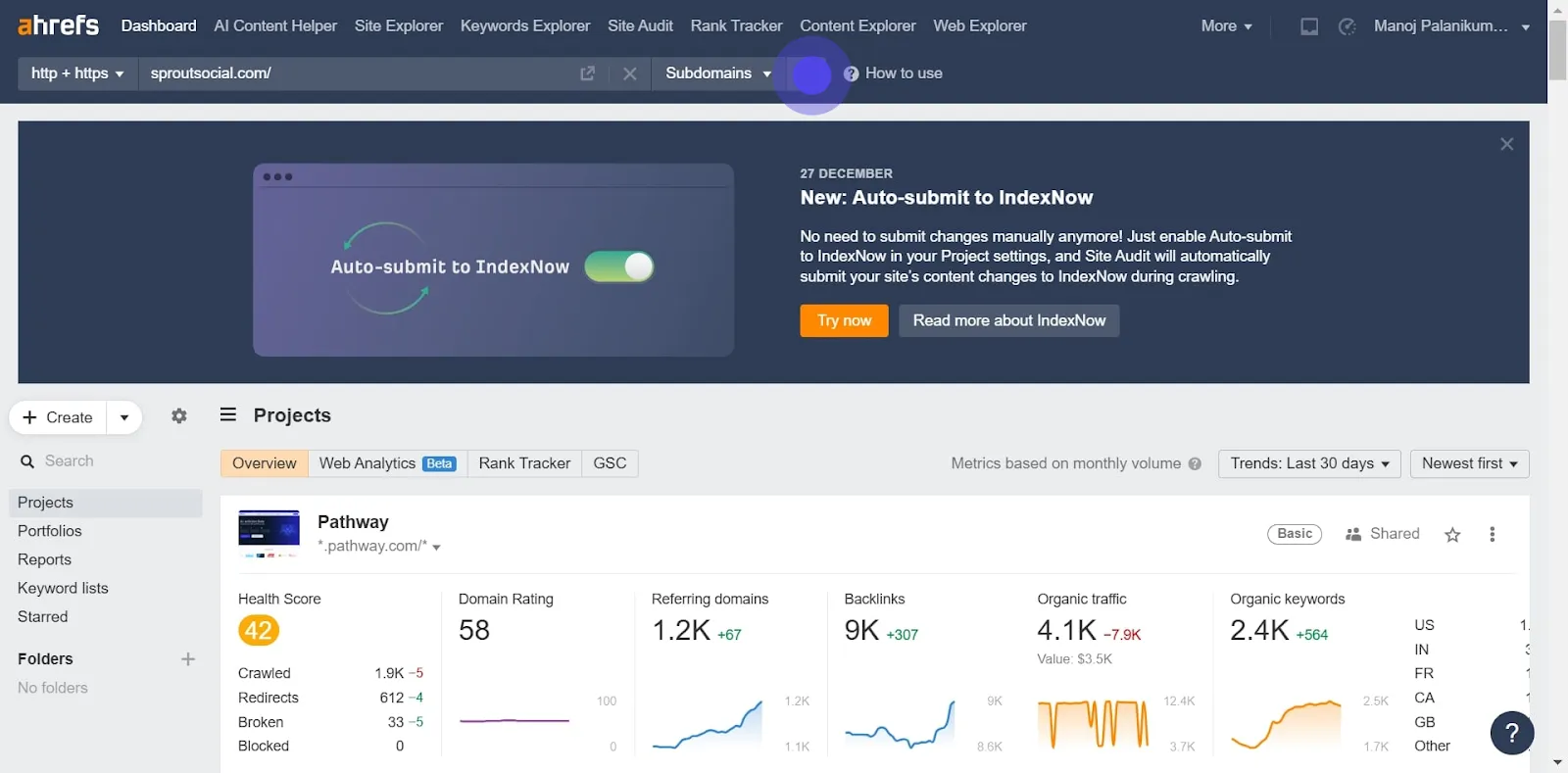Open the usage meter icon in header
This screenshot has height=773, width=1568.
tap(1347, 26)
